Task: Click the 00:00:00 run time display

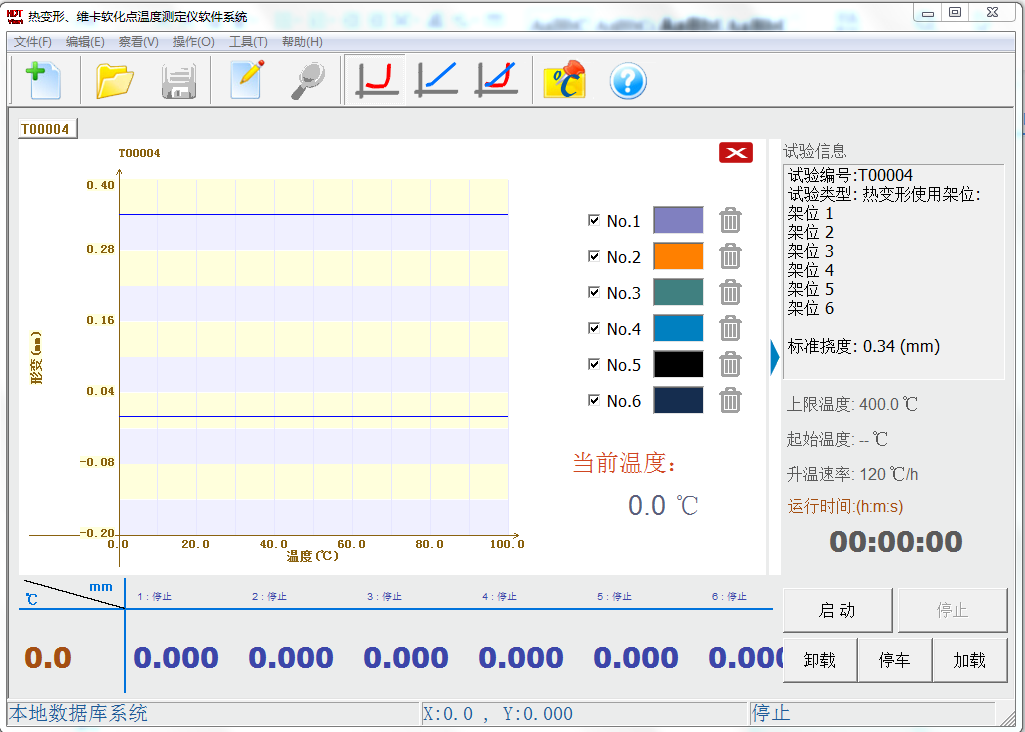Action: (896, 542)
